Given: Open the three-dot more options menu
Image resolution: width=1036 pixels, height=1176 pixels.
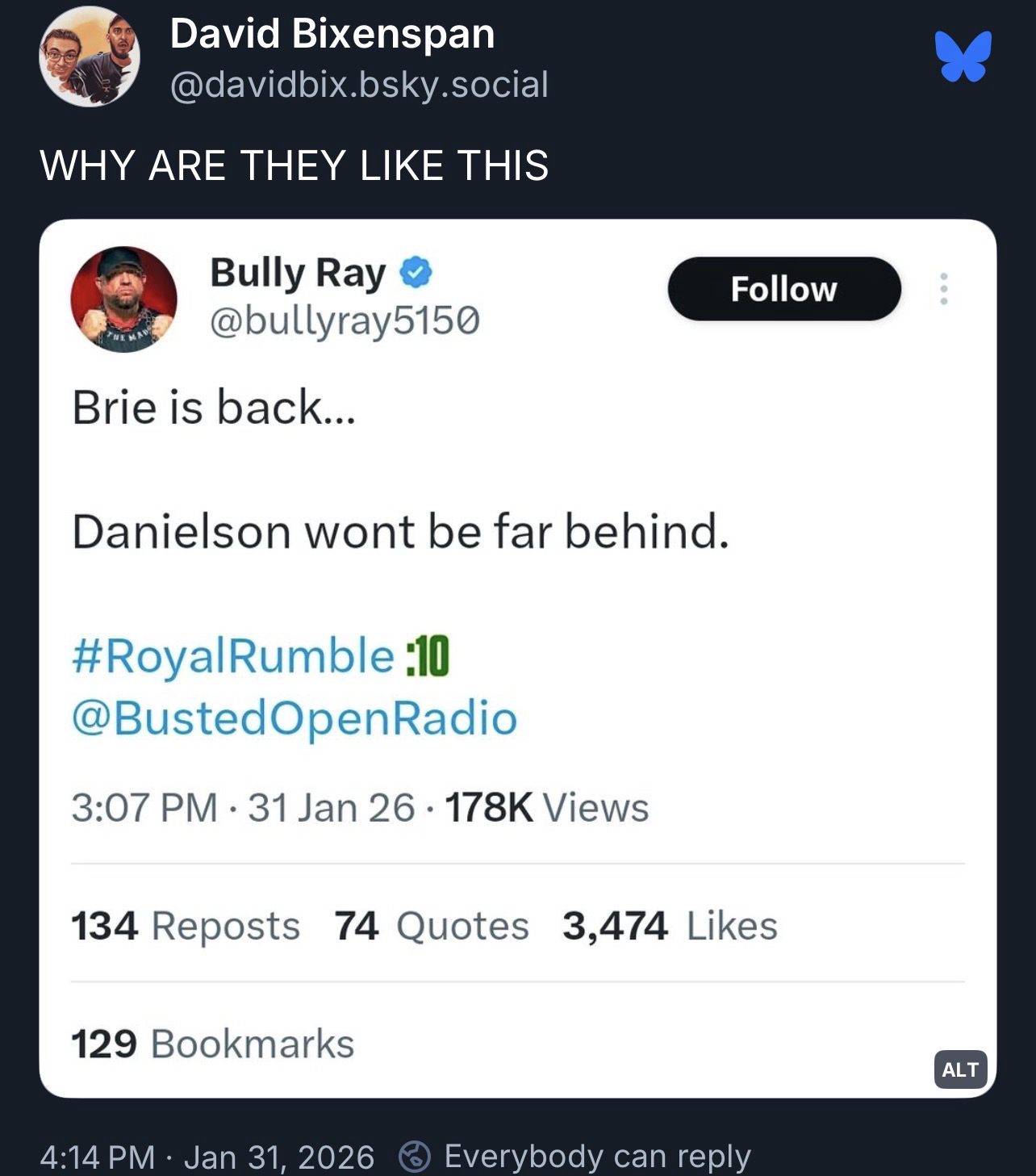Looking at the screenshot, I should coord(943,289).
